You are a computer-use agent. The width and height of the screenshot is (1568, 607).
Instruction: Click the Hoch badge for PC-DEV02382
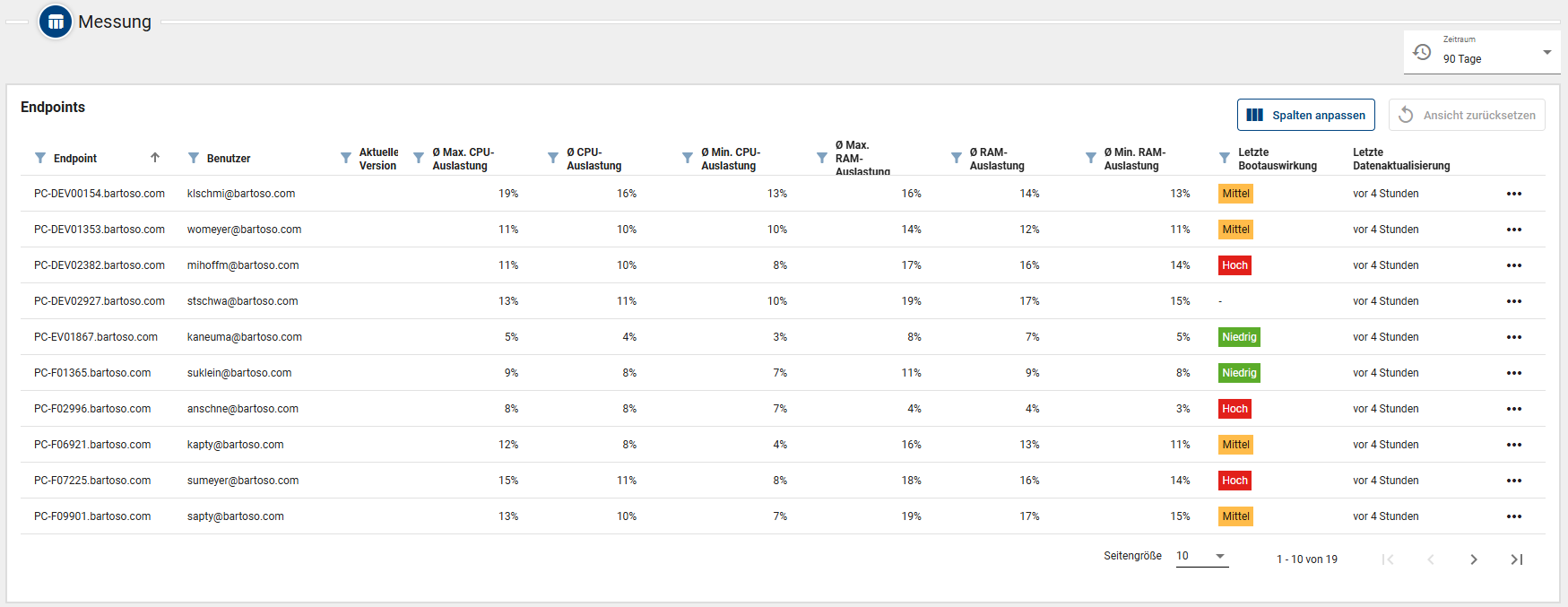pos(1234,265)
